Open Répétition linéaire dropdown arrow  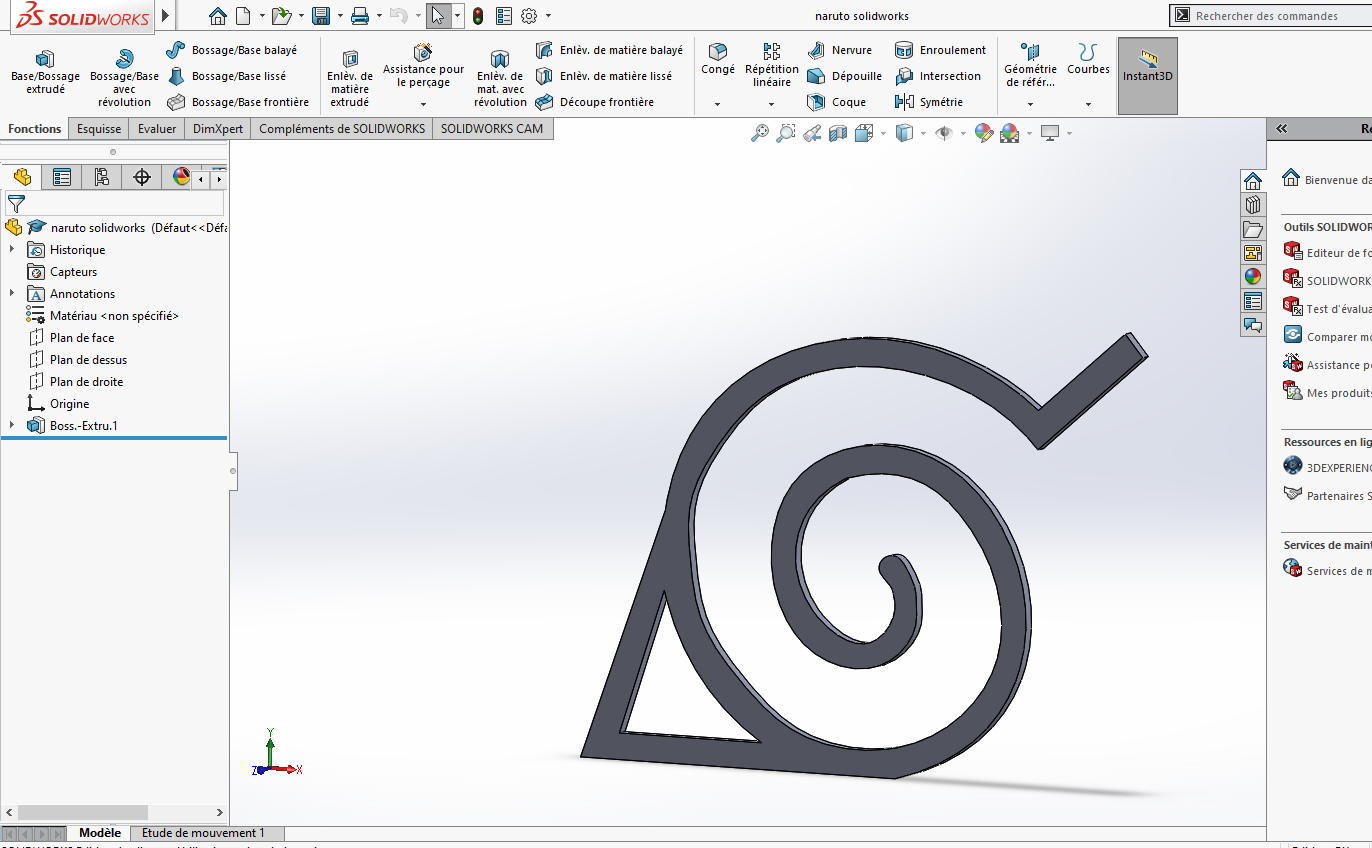point(771,103)
